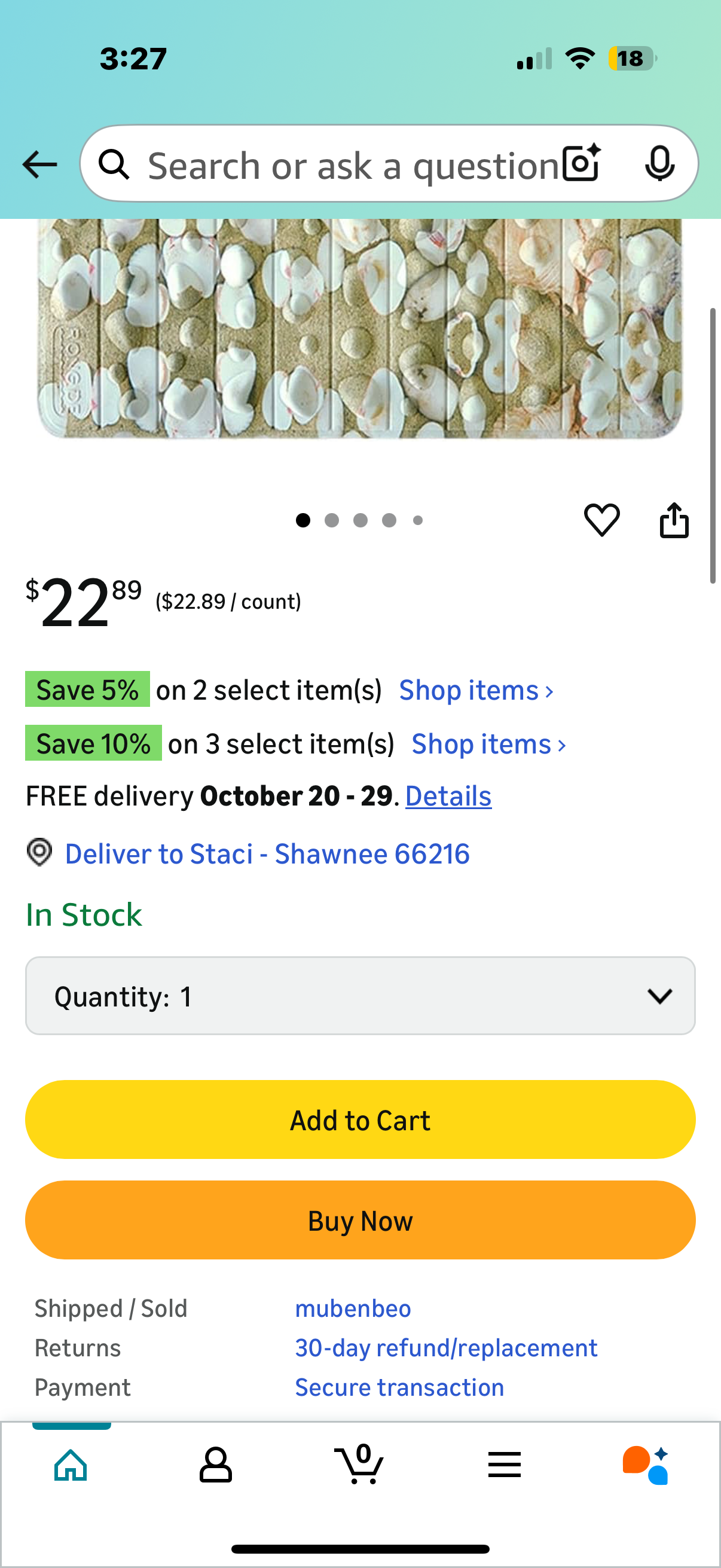The image size is (721, 1568).
Task: Open the shopping cart icon
Action: [x=359, y=1465]
